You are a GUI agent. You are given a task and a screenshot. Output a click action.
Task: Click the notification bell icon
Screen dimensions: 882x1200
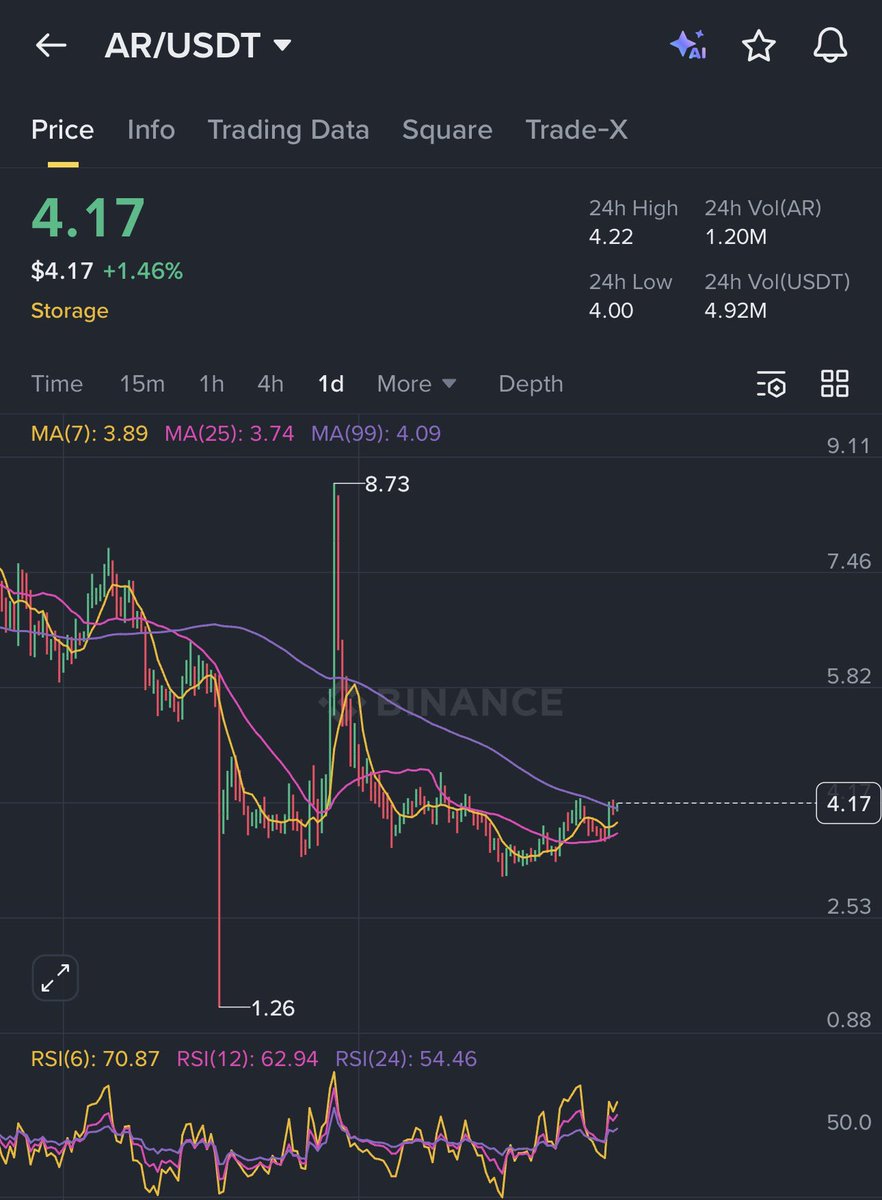(x=830, y=45)
